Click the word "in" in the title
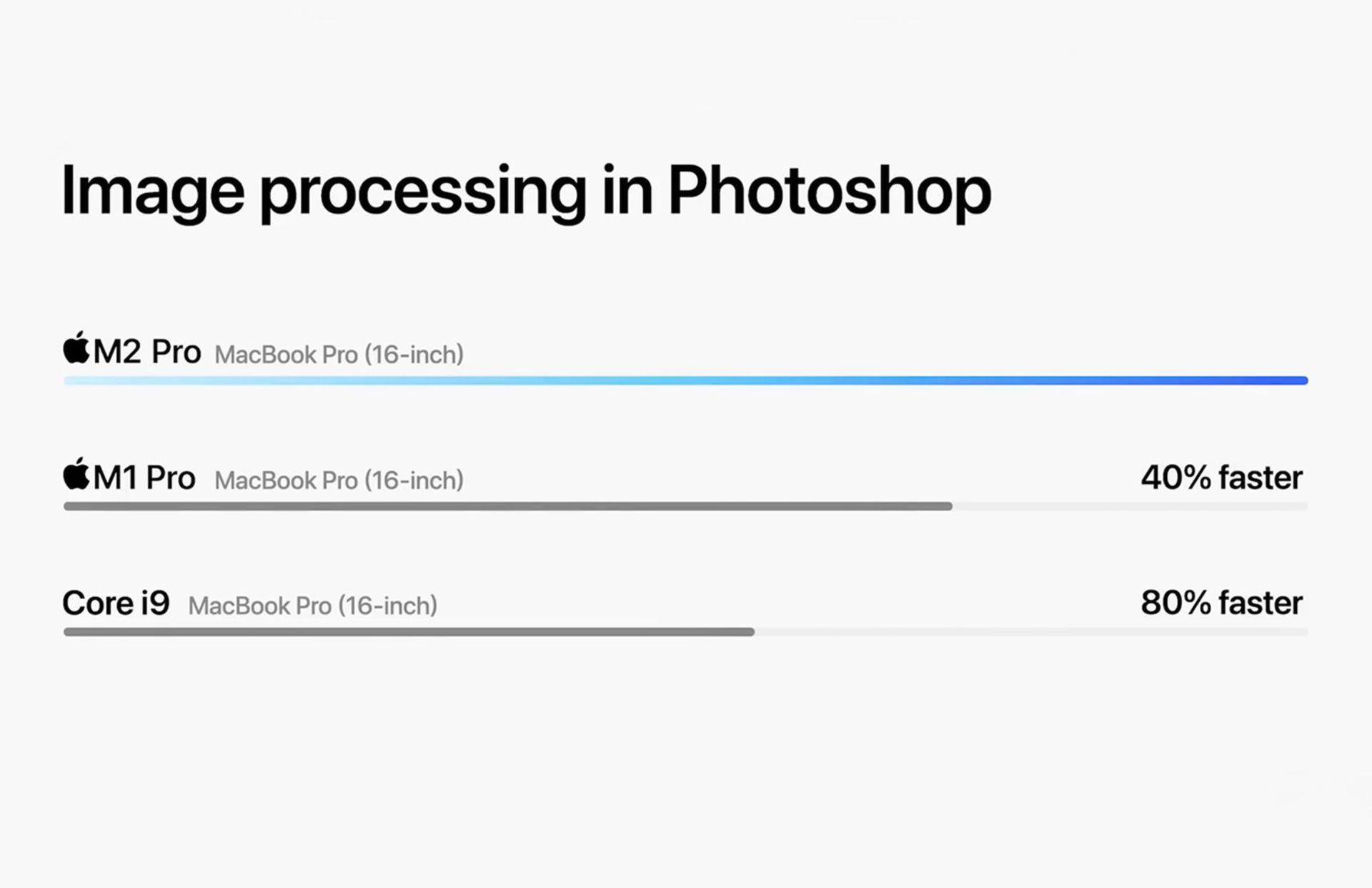The height and width of the screenshot is (888, 1372). [x=627, y=192]
